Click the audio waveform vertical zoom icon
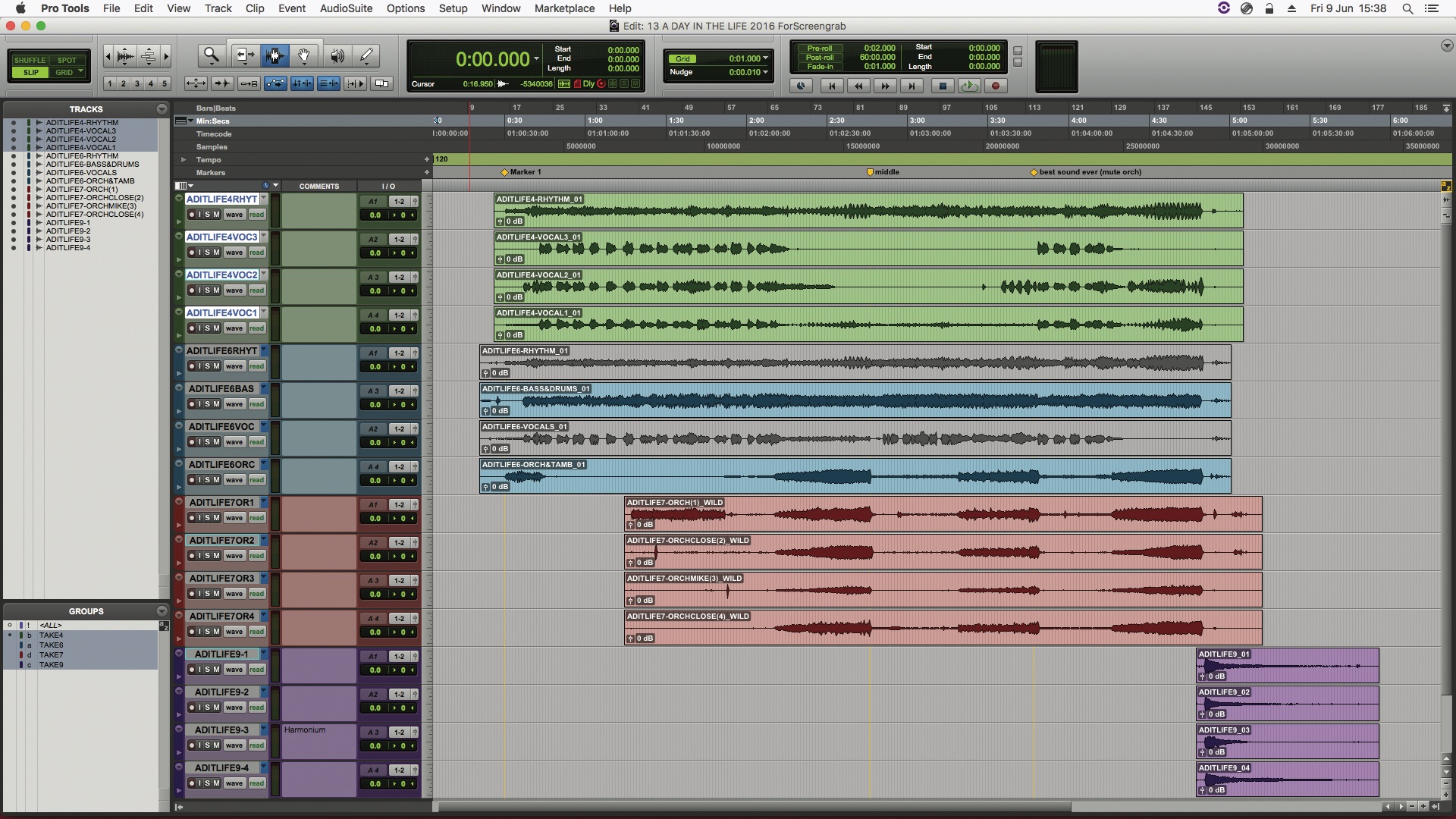 coord(126,55)
